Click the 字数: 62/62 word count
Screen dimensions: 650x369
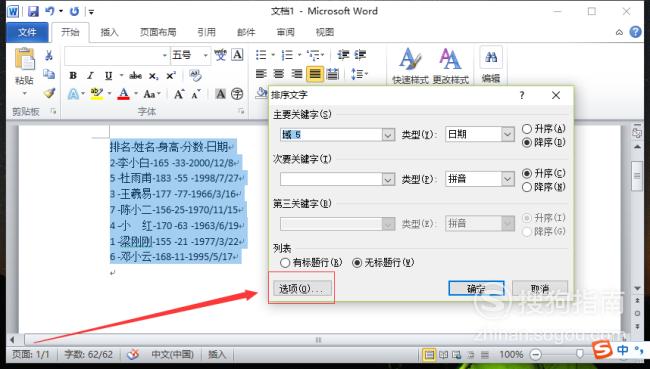[88, 355]
